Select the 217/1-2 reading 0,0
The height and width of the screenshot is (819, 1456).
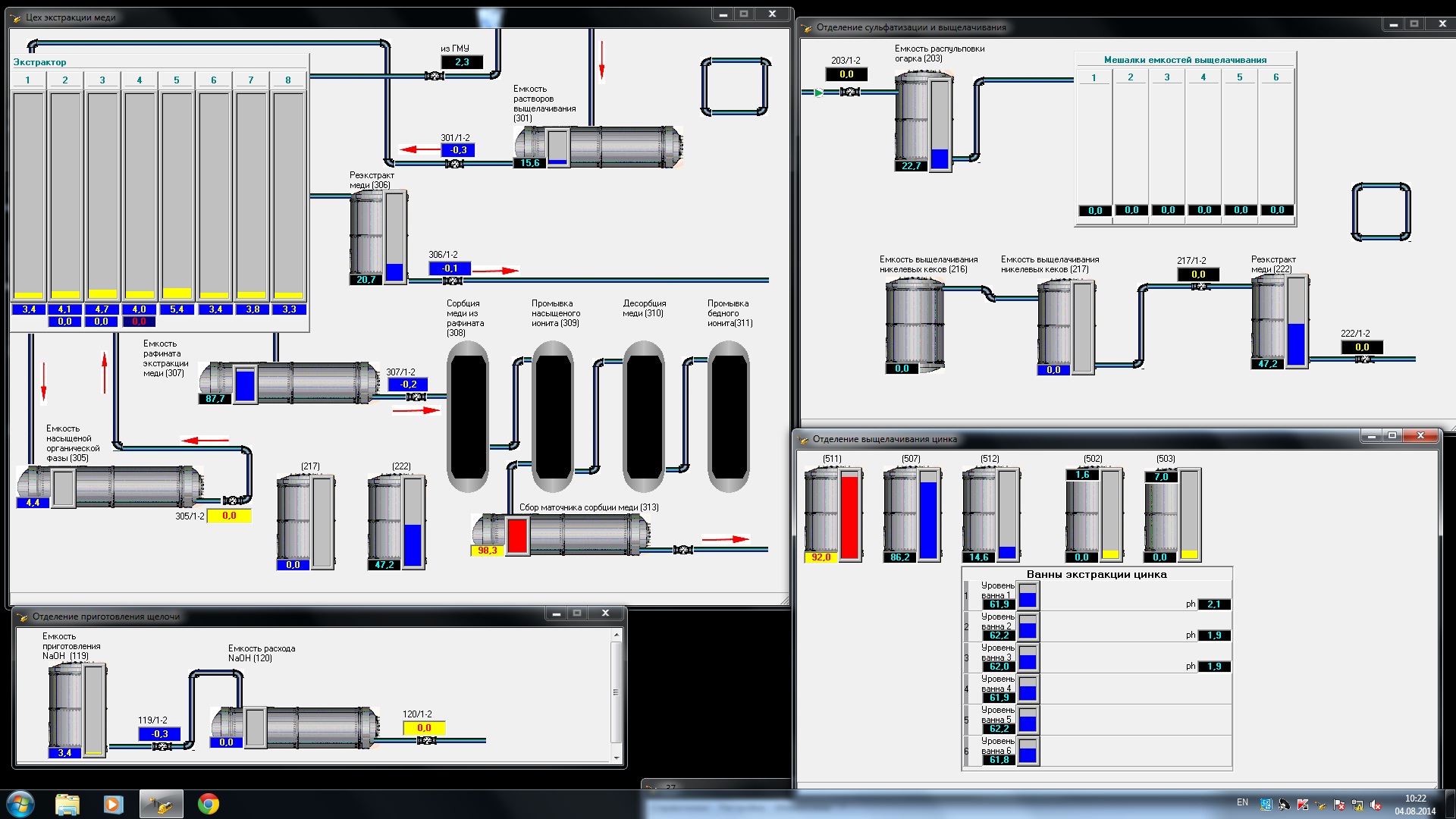pos(1198,275)
